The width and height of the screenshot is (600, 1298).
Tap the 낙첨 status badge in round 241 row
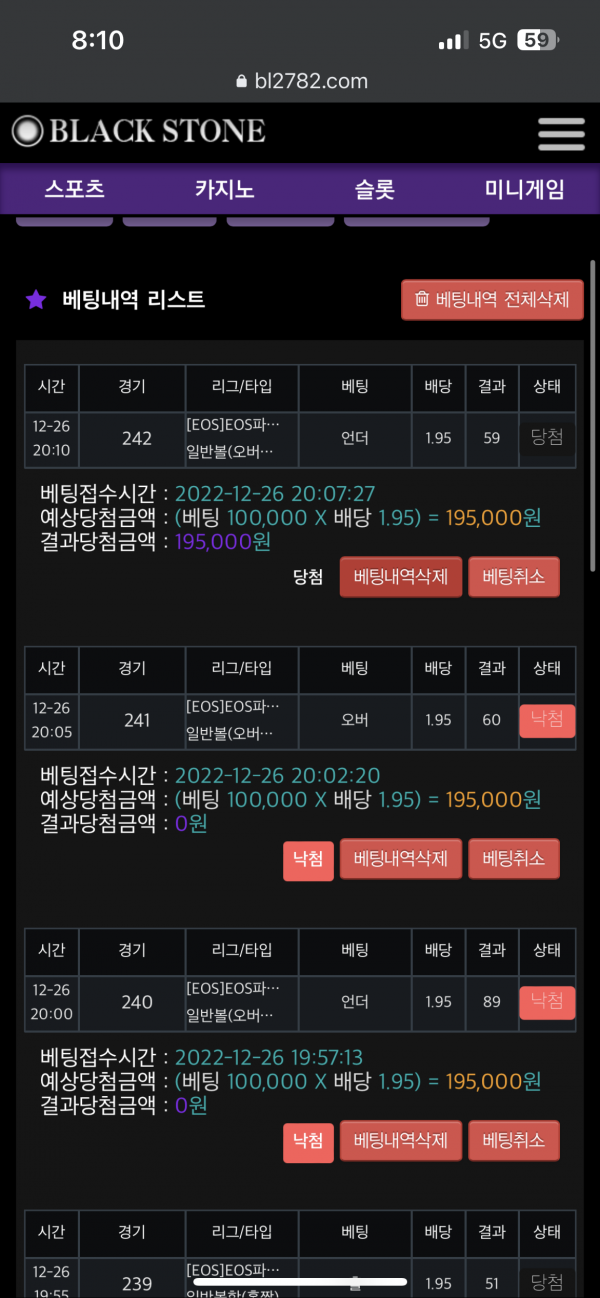[547, 720]
